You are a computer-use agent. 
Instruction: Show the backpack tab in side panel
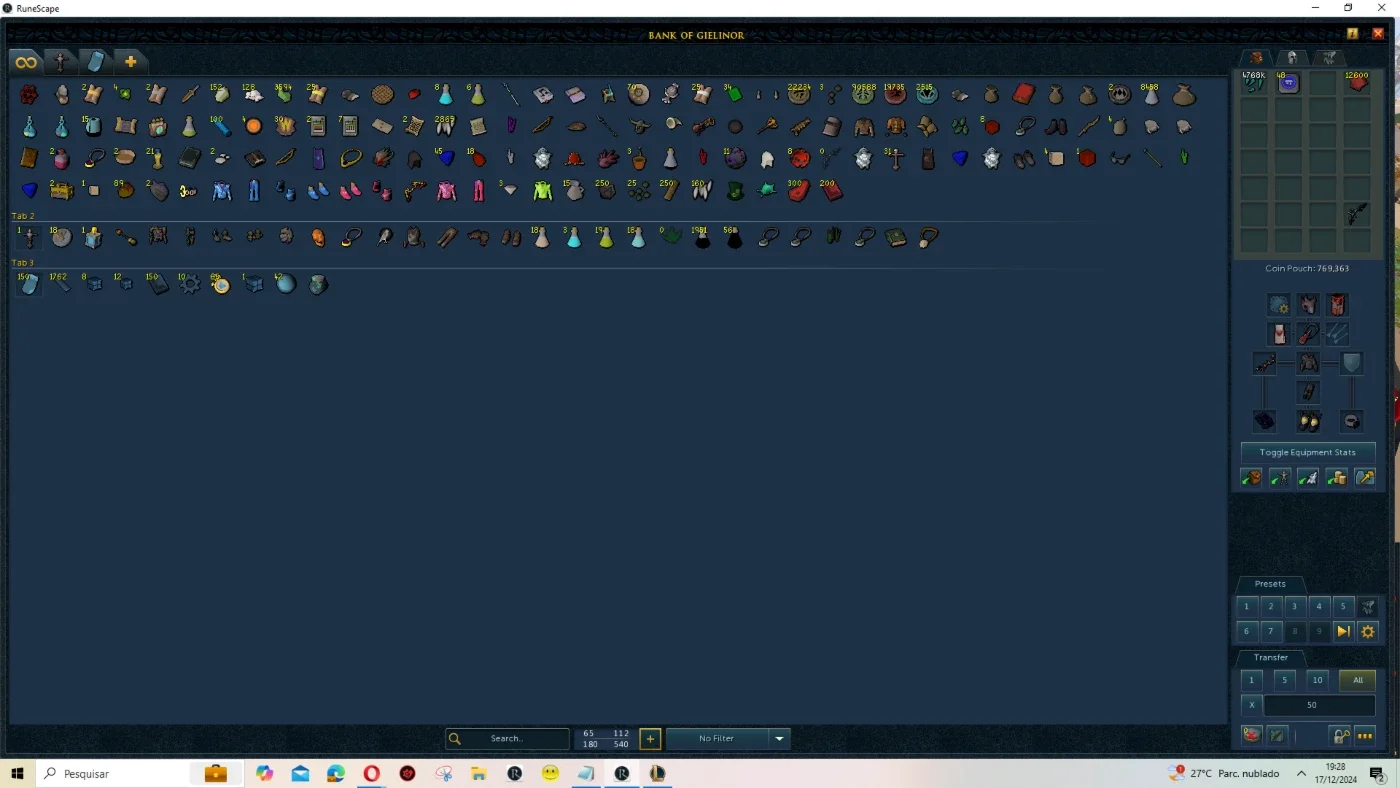pyautogui.click(x=1256, y=58)
